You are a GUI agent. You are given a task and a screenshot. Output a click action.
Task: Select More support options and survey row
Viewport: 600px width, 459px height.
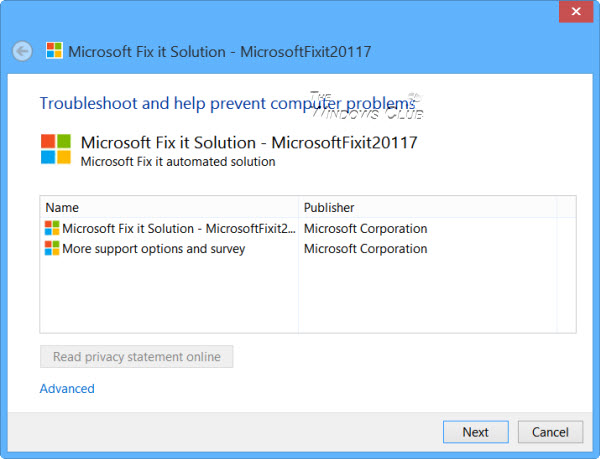coord(308,249)
